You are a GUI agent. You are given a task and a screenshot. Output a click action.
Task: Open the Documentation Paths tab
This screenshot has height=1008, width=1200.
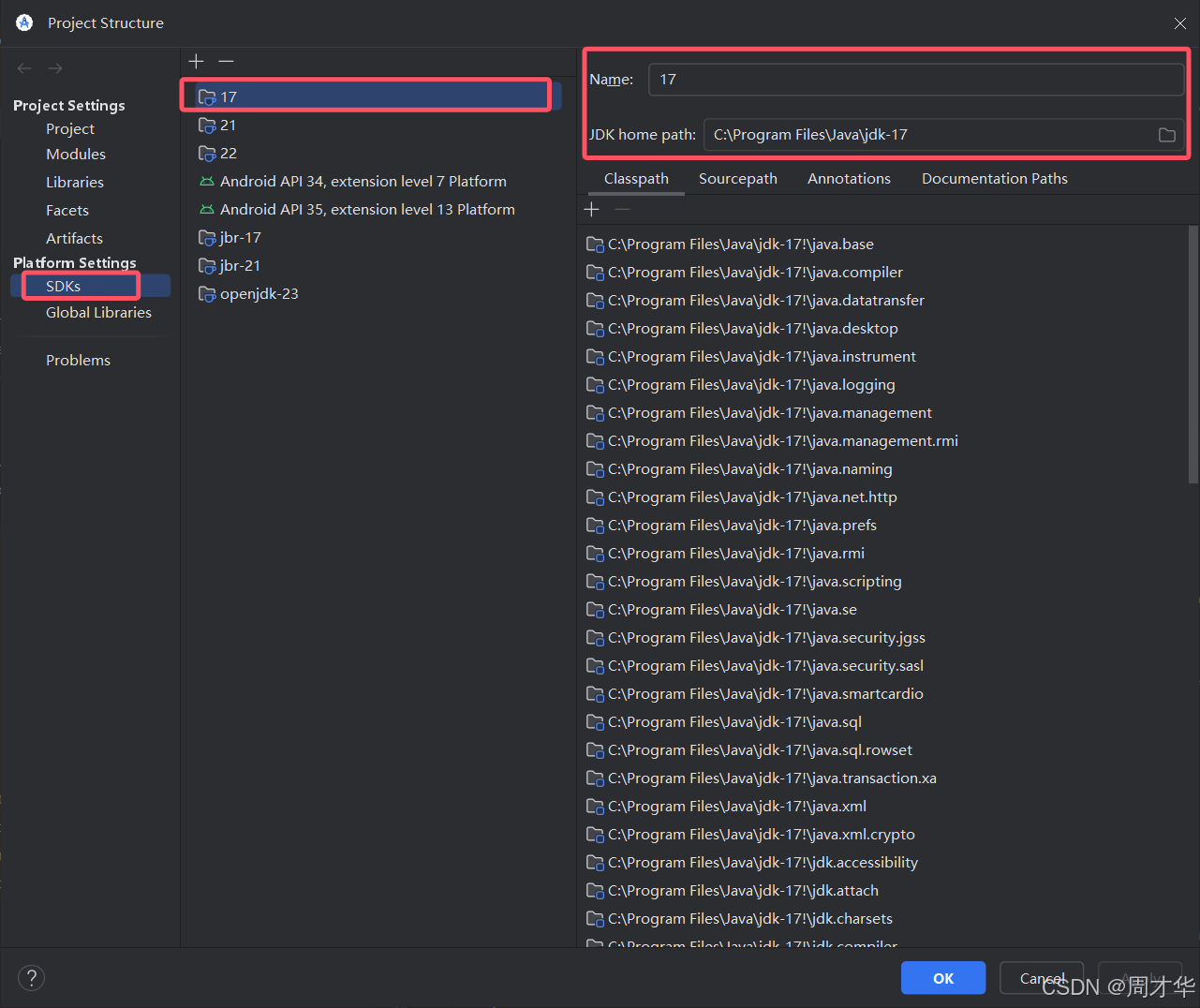pos(995,179)
